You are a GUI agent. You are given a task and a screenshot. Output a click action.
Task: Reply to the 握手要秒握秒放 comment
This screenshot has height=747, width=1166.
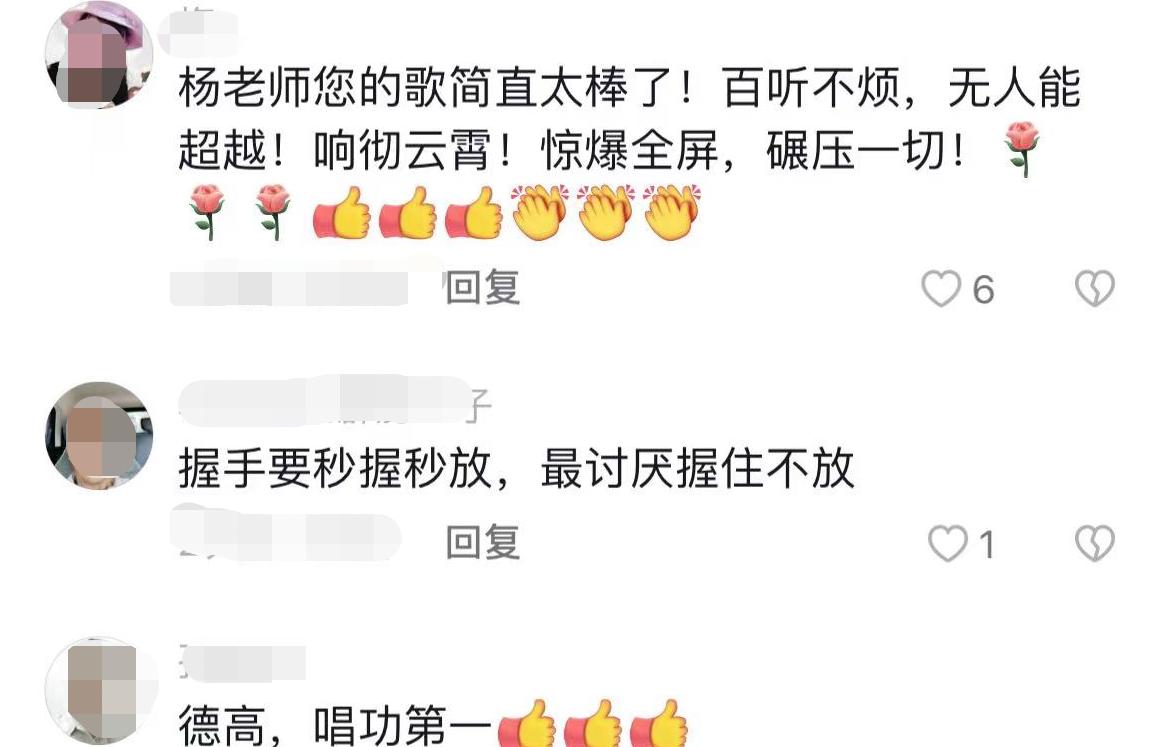click(482, 543)
